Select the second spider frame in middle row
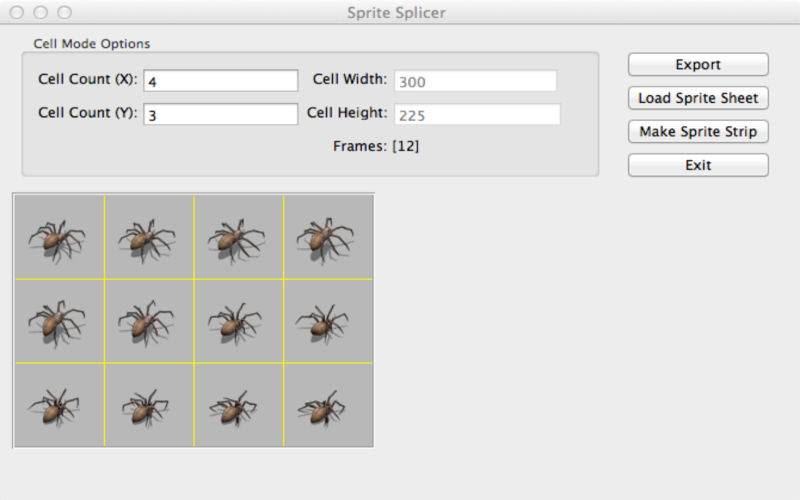Viewport: 800px width, 500px height. pyautogui.click(x=149, y=321)
